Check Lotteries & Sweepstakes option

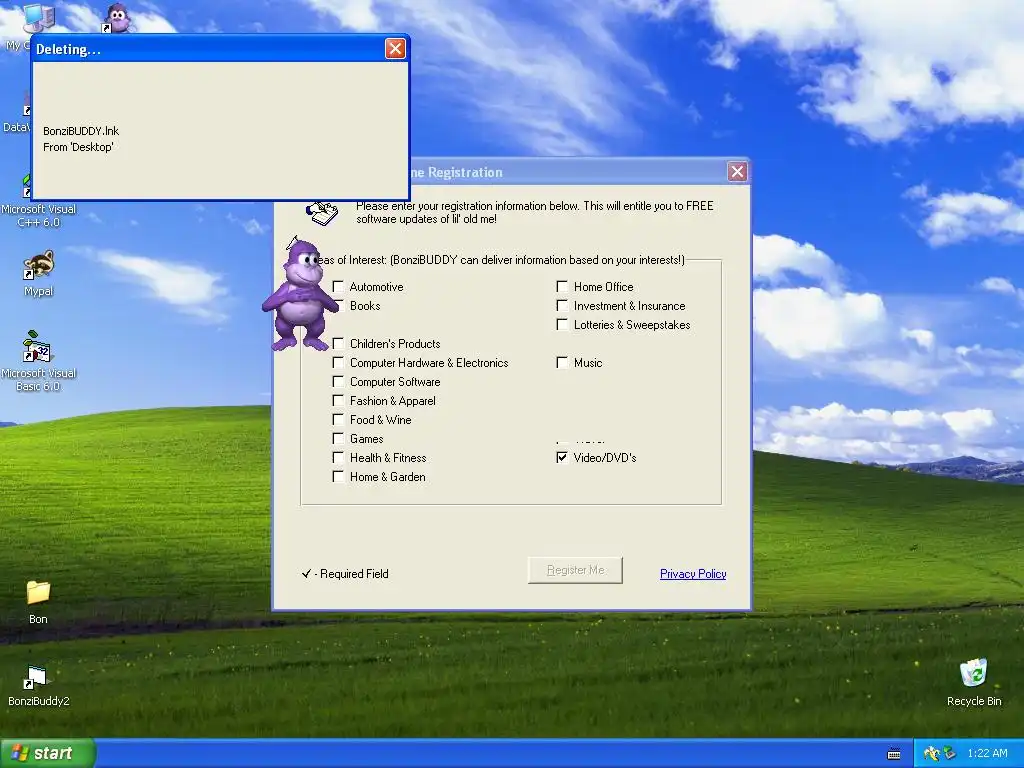pos(562,324)
